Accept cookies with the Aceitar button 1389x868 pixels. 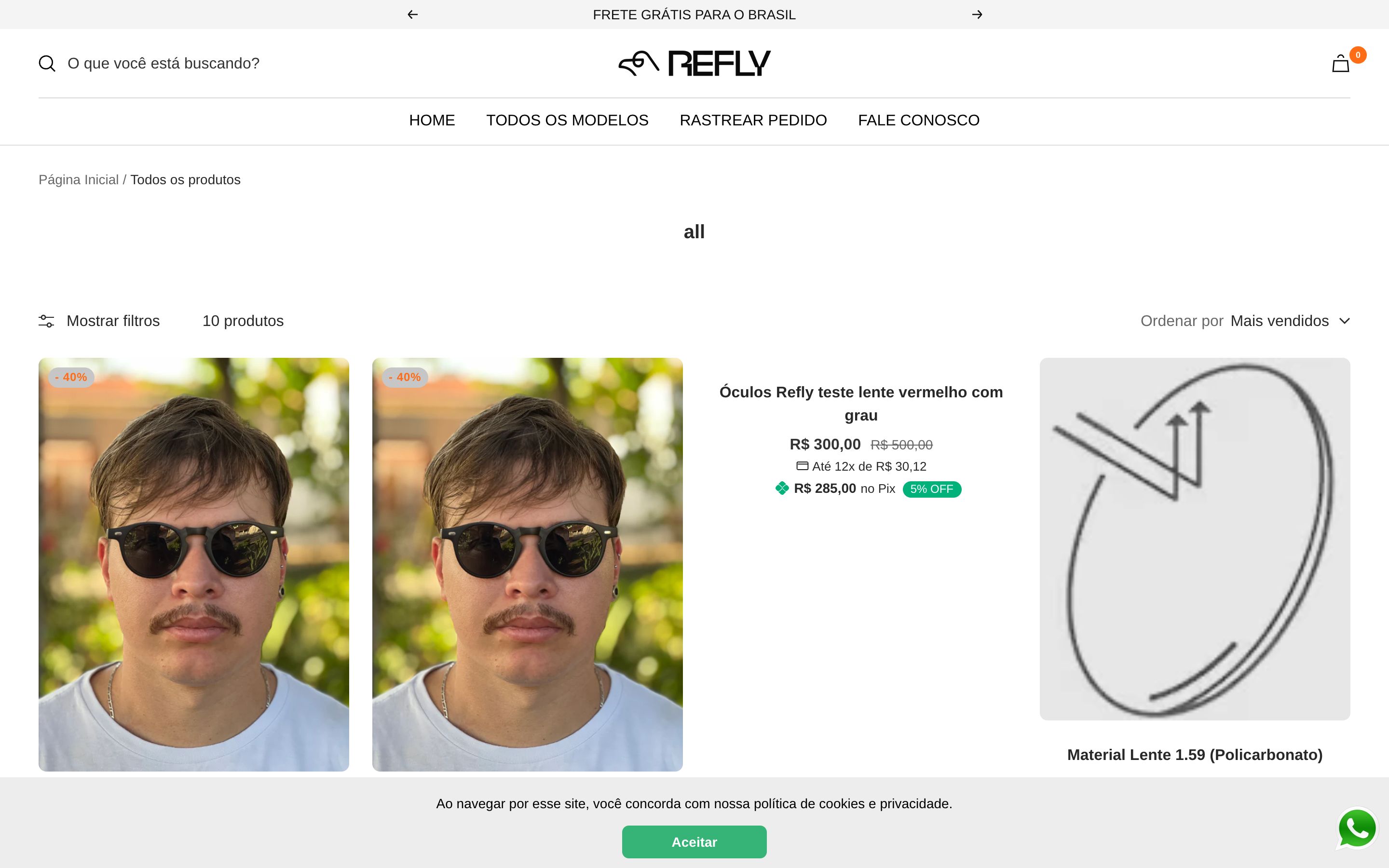coord(694,841)
